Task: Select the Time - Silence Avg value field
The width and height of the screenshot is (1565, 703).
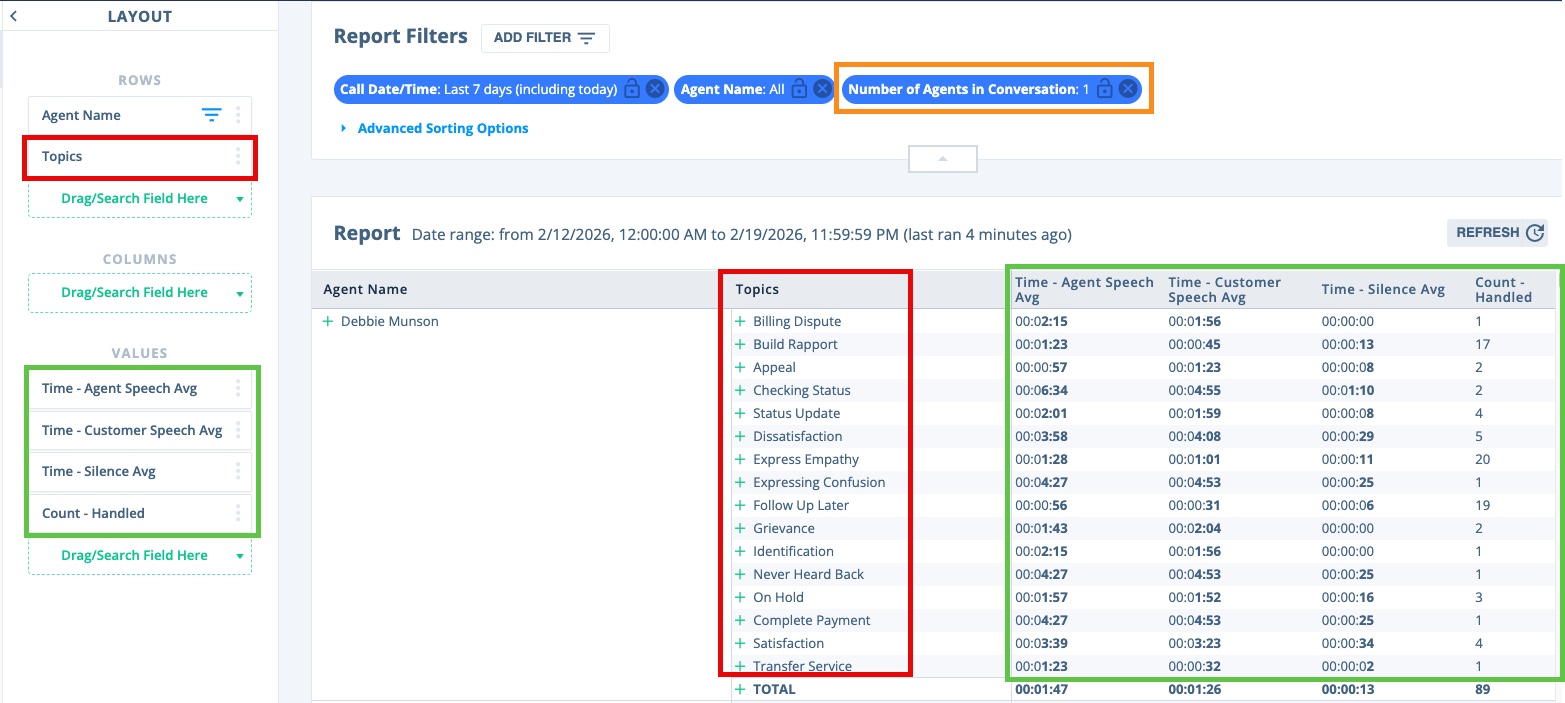Action: (x=140, y=471)
